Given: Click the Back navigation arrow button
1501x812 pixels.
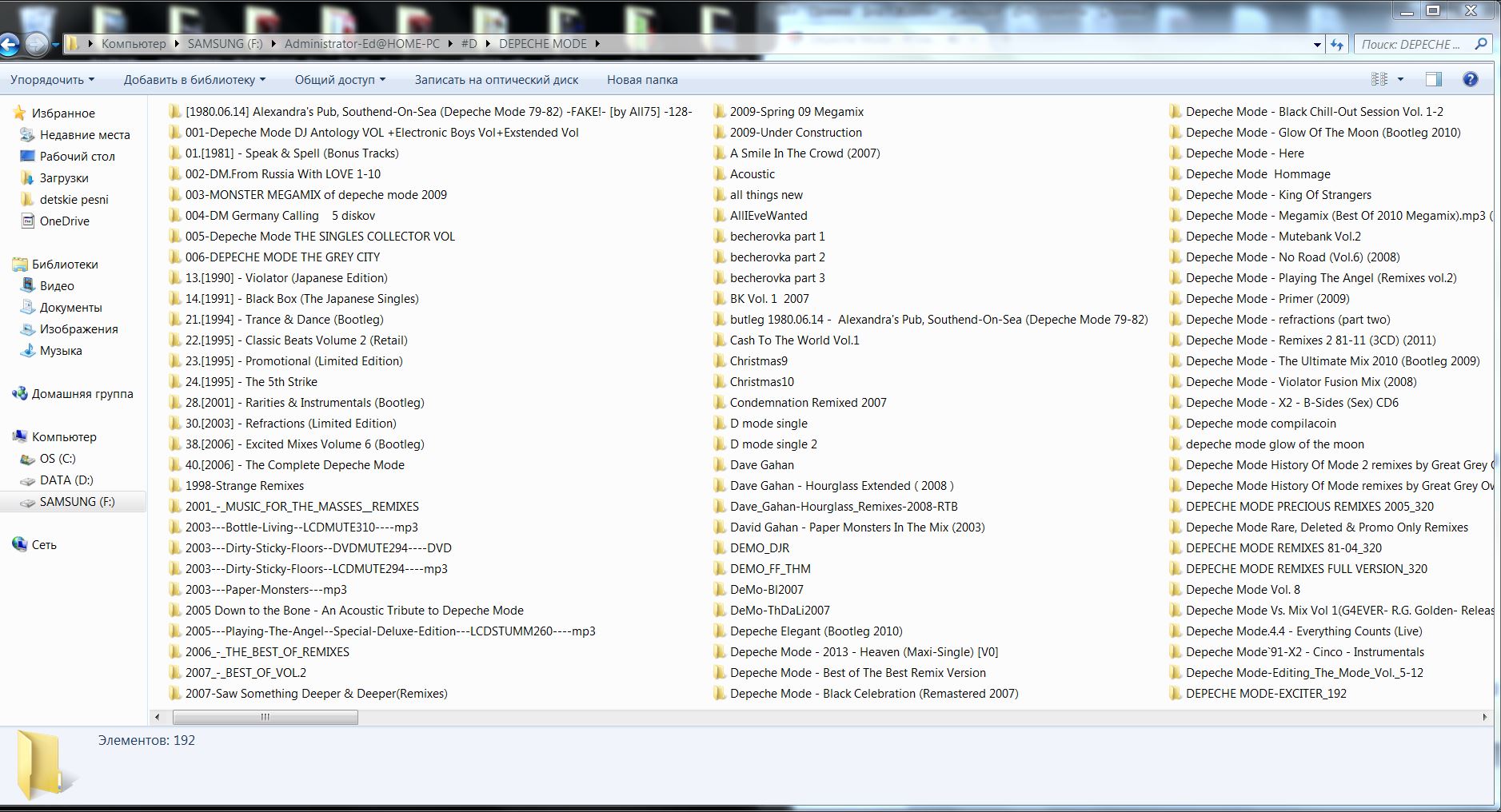Looking at the screenshot, I should pyautogui.click(x=9, y=45).
